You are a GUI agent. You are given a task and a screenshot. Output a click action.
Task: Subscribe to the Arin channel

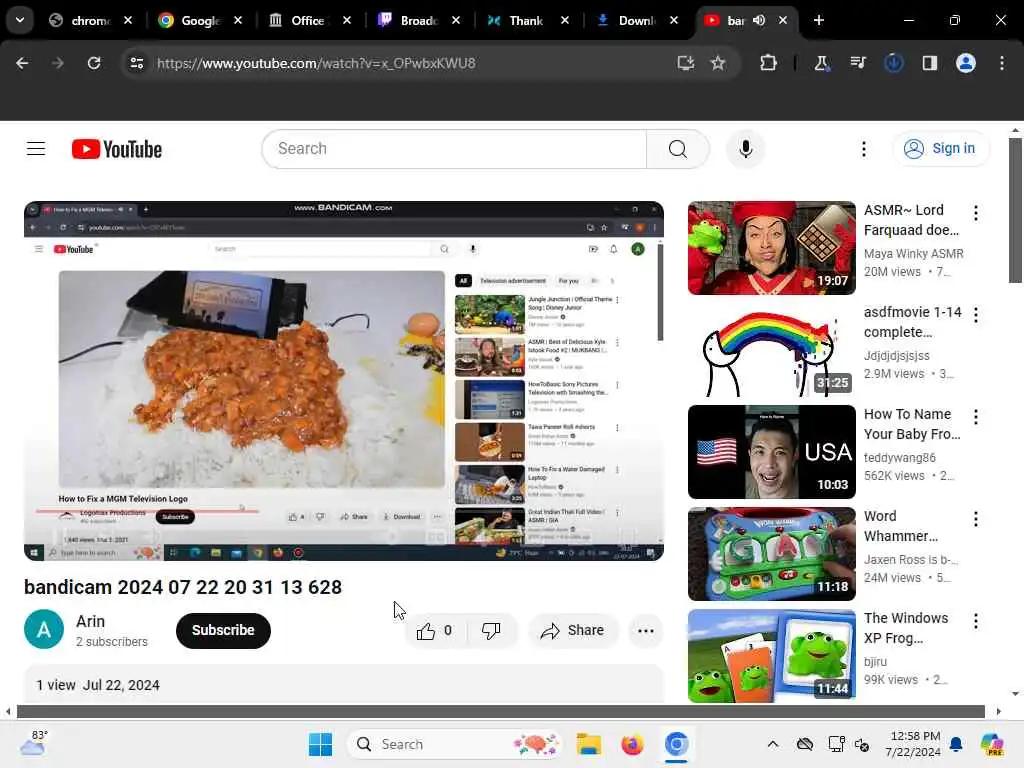pyautogui.click(x=223, y=630)
